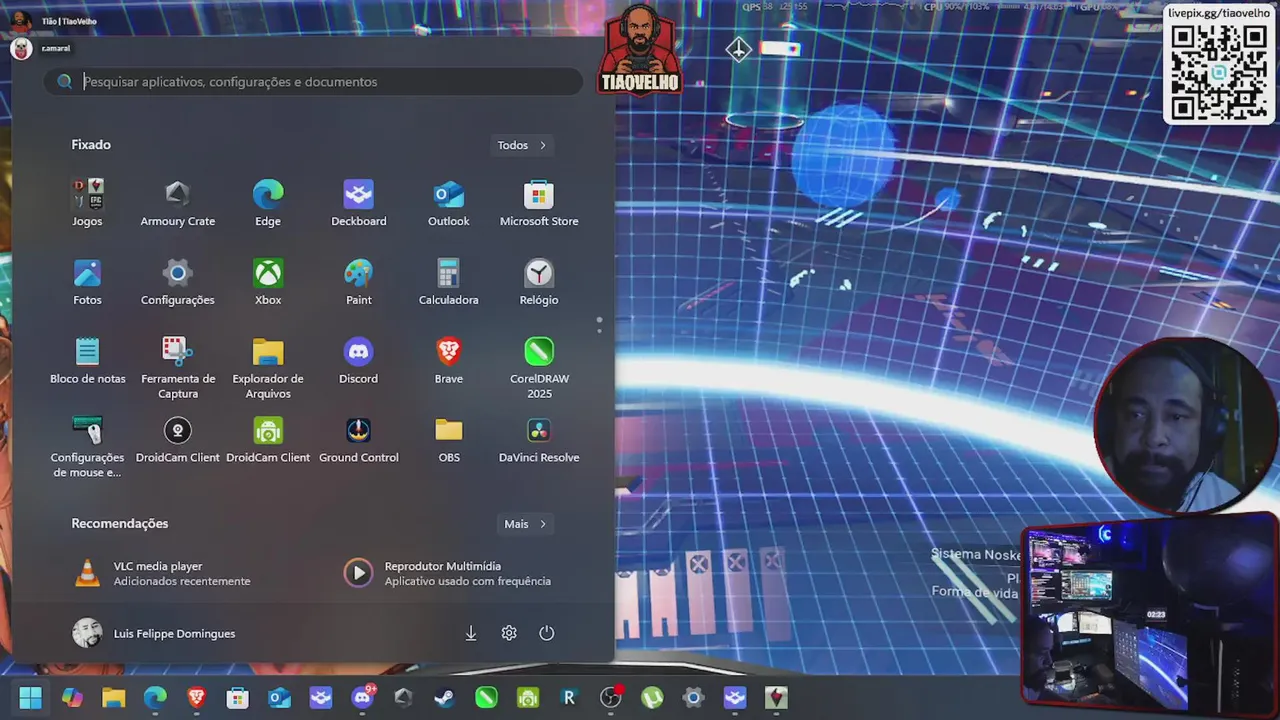This screenshot has width=1280, height=720.
Task: Open Outlook from the pinned apps grid
Action: (449, 203)
